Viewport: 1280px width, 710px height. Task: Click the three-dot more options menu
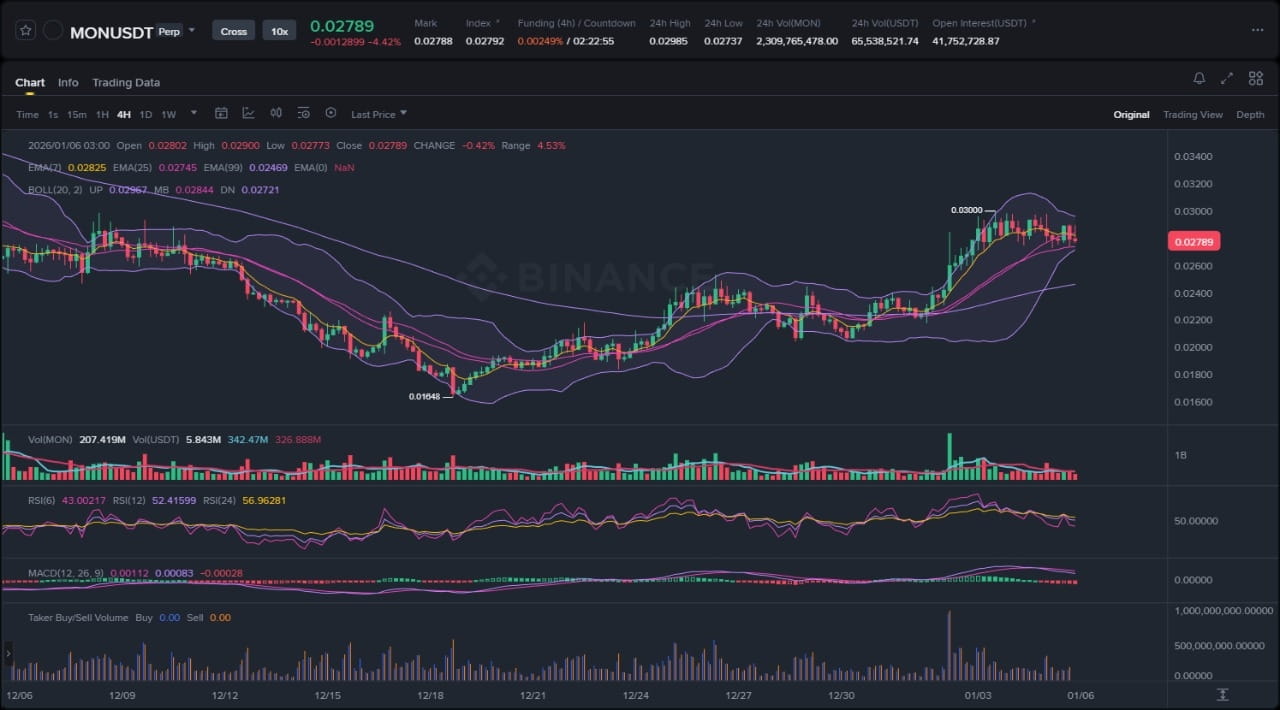pos(1257,31)
